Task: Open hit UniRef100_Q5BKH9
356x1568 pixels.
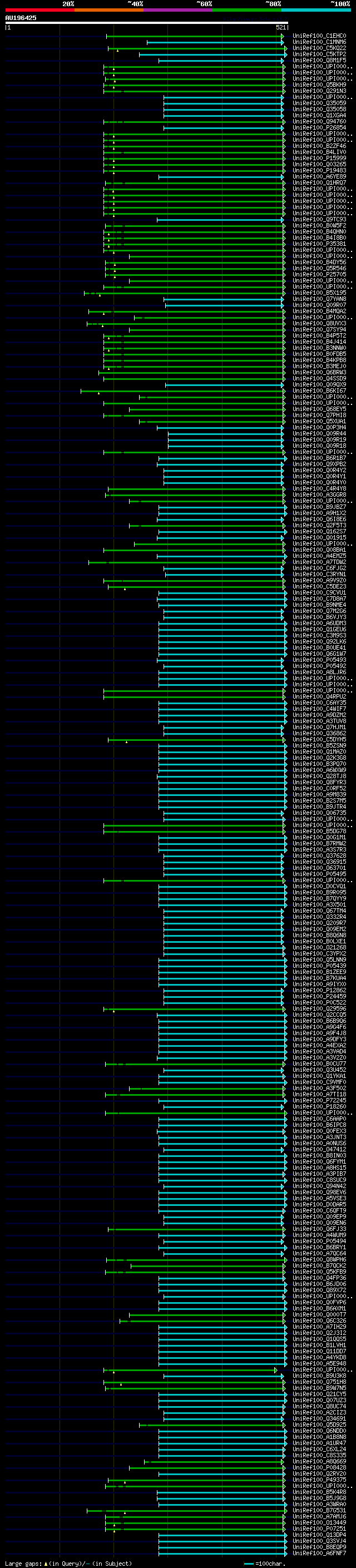Action: coord(319,85)
